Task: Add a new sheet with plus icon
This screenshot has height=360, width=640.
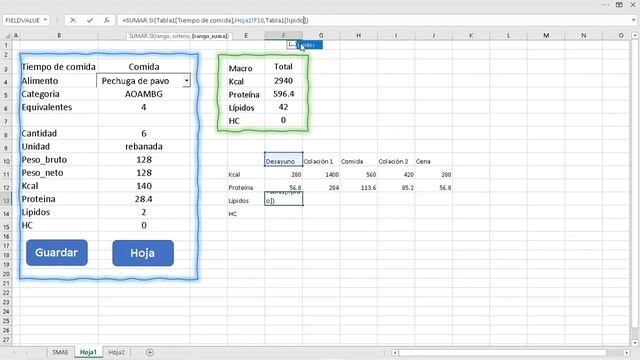Action: point(150,352)
